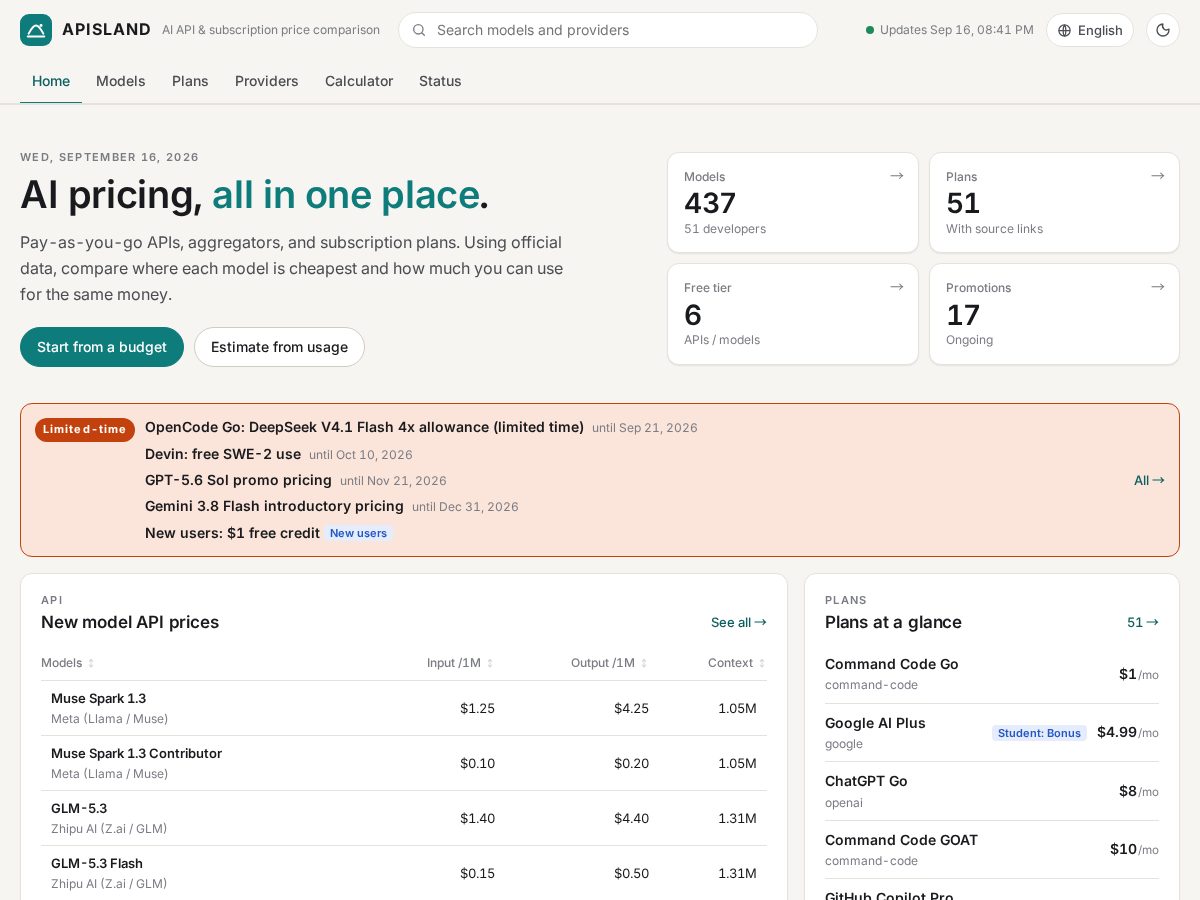Open the 51 plans link

pos(1143,622)
